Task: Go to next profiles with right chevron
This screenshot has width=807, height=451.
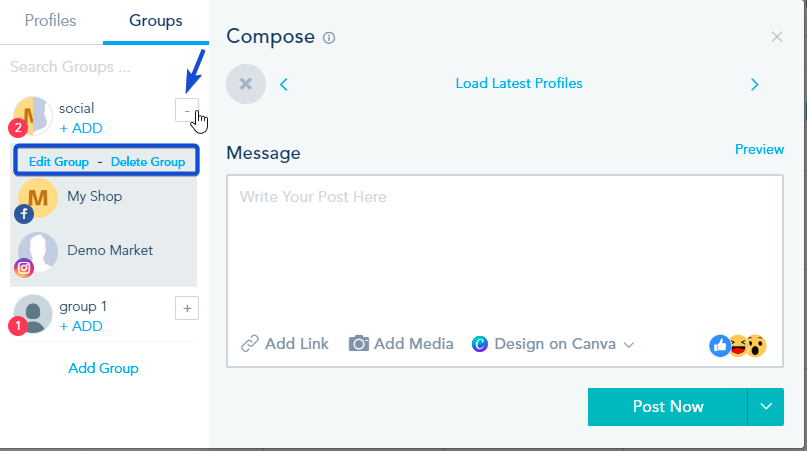Action: [755, 84]
